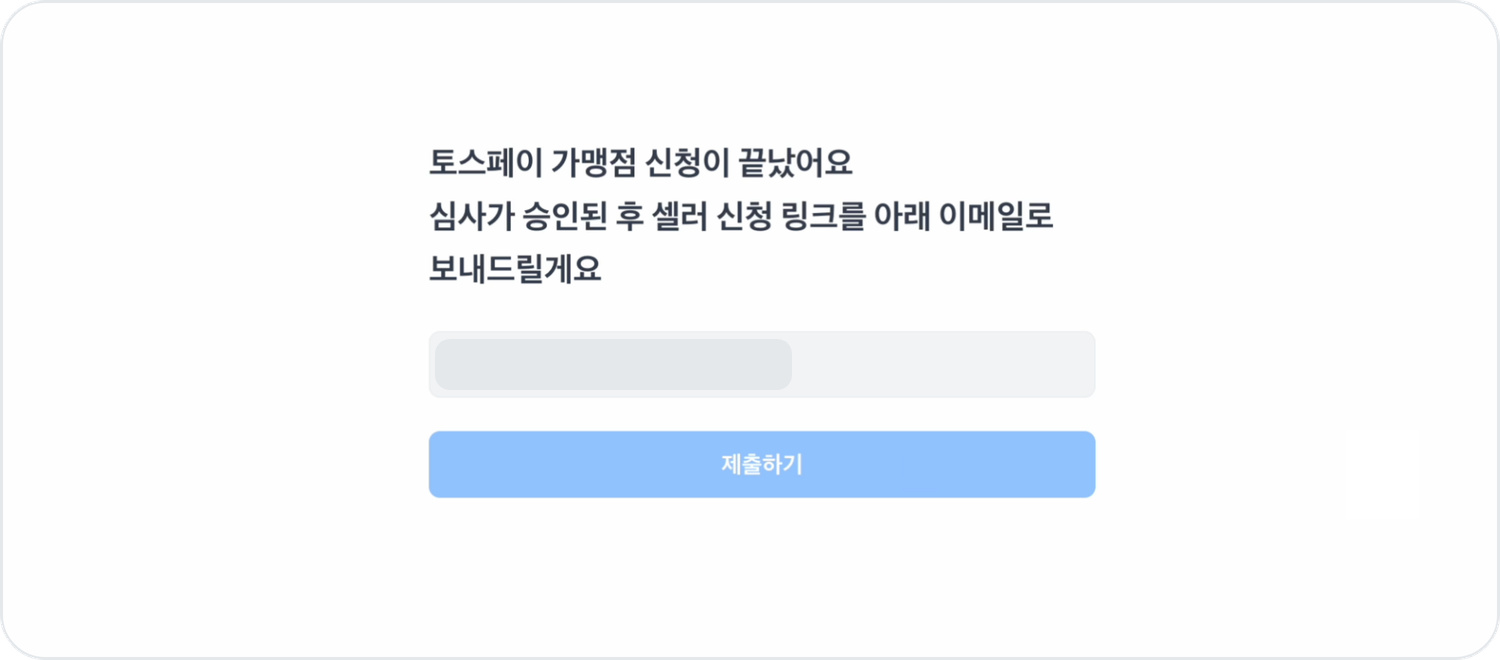This screenshot has height=660, width=1500.
Task: Click the gray placeholder block inside email field
Action: [613, 364]
